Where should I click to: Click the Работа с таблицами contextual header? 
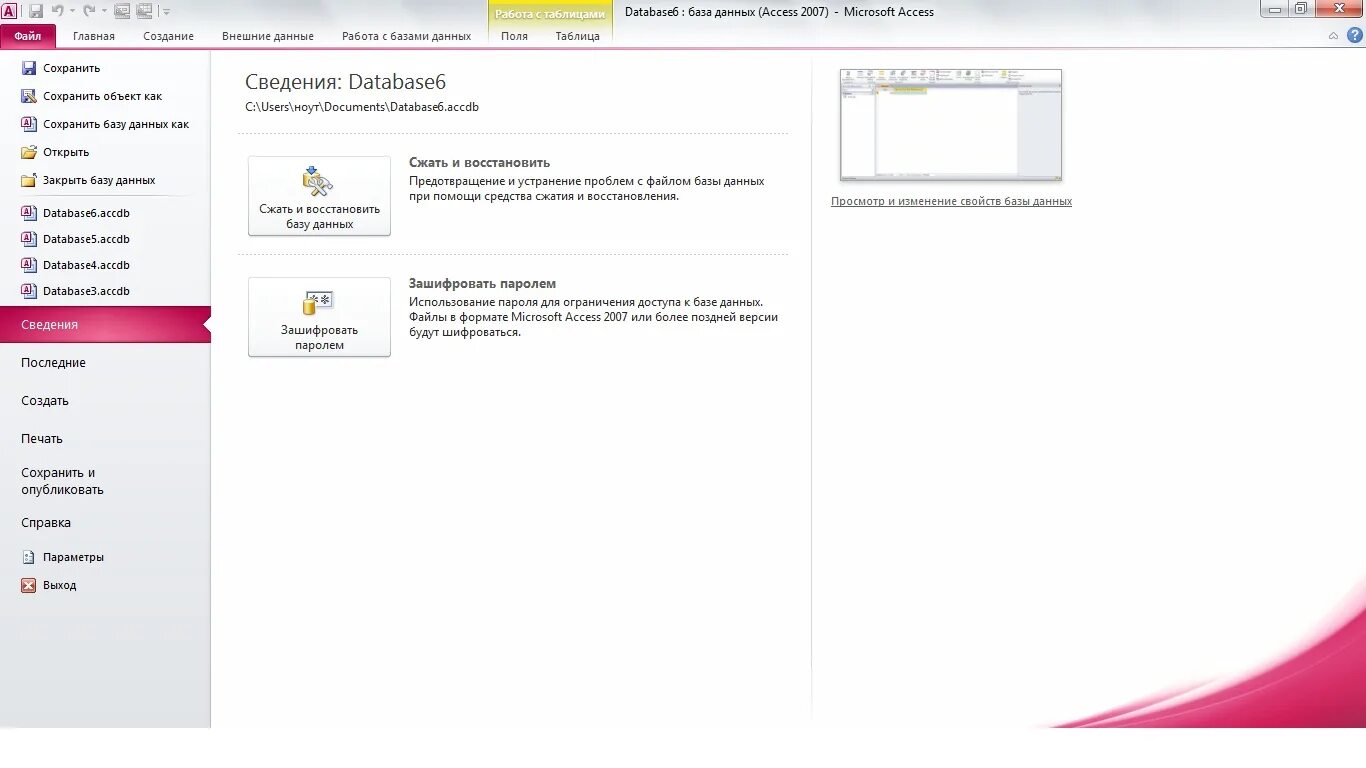(550, 14)
